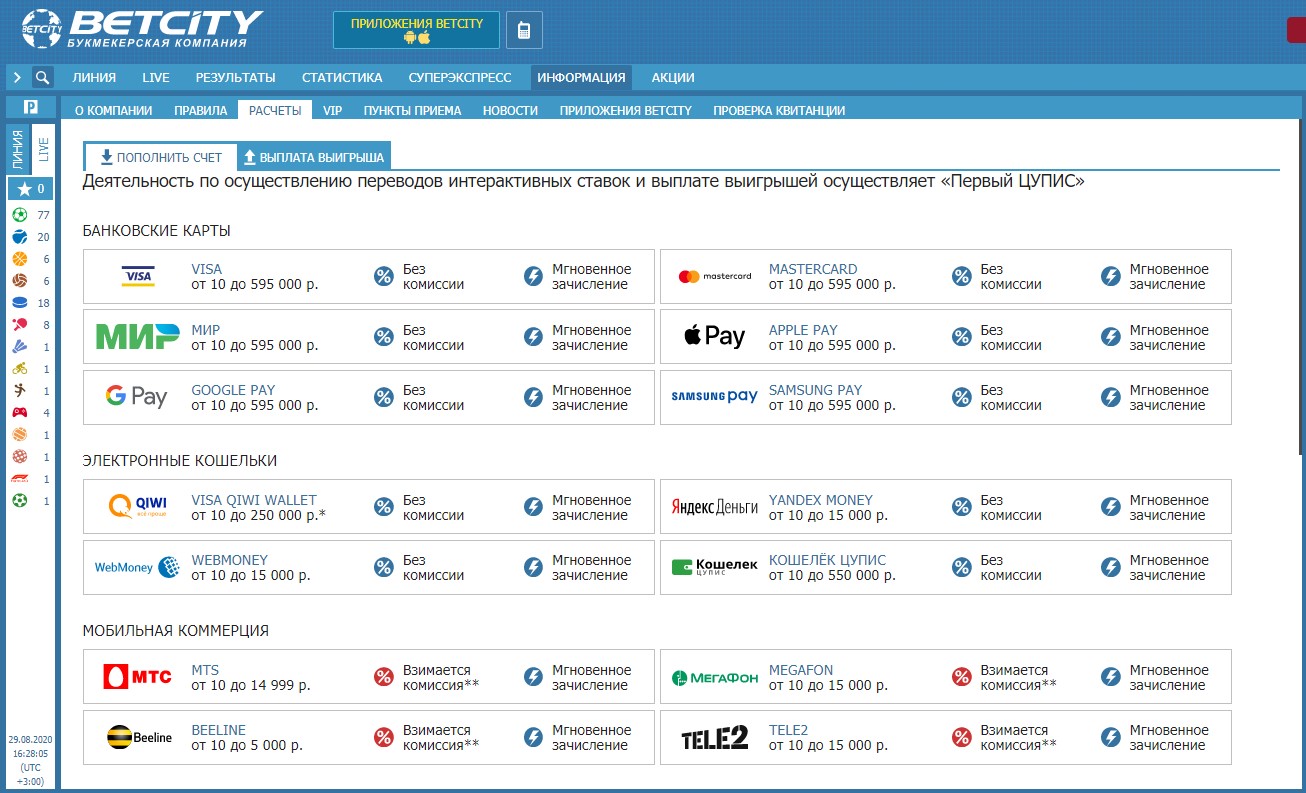Click the red percent icon in the MTS row

point(384,678)
